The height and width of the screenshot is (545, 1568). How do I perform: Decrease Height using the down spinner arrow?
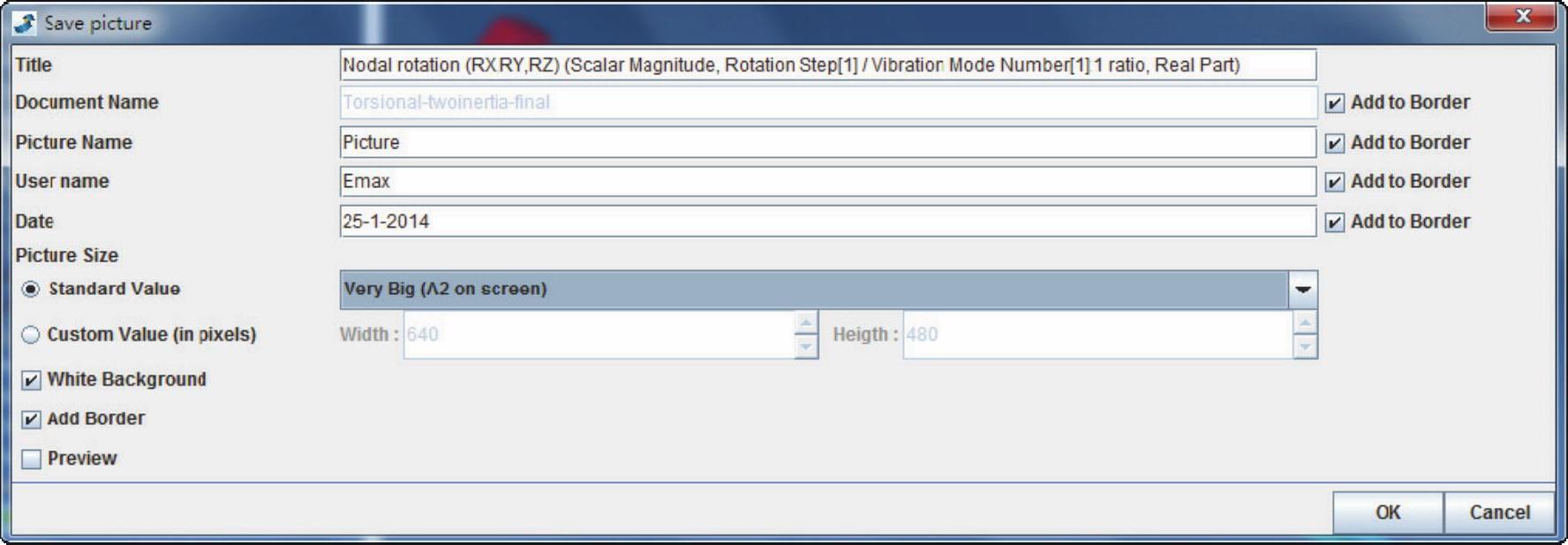pyautogui.click(x=1305, y=347)
